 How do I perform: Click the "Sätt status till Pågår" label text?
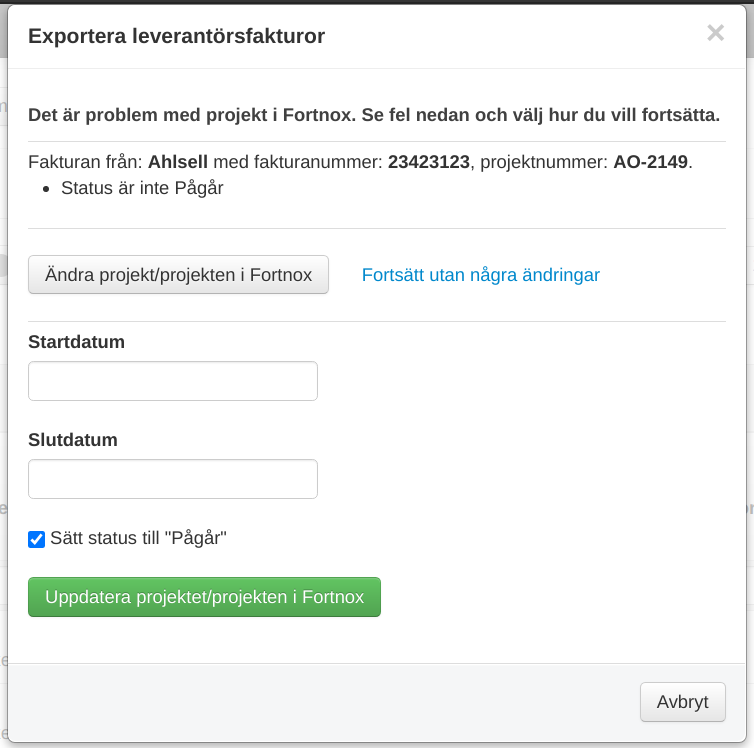click(139, 538)
